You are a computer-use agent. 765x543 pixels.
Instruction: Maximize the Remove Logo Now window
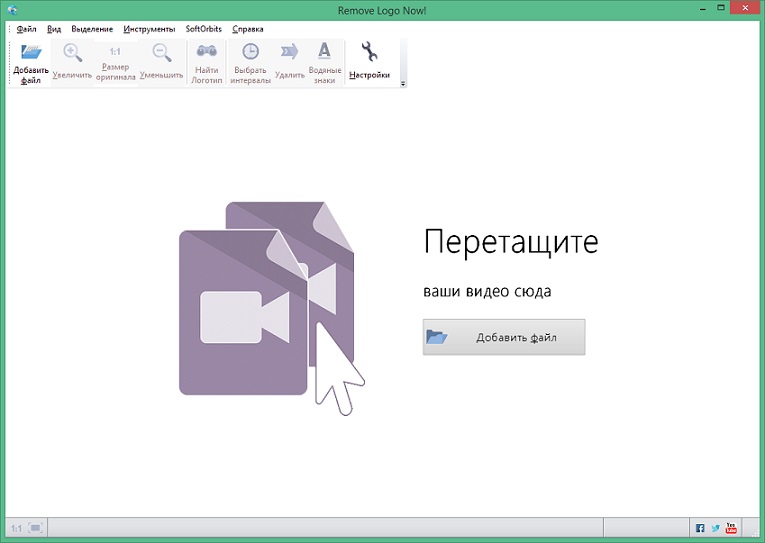click(x=721, y=8)
